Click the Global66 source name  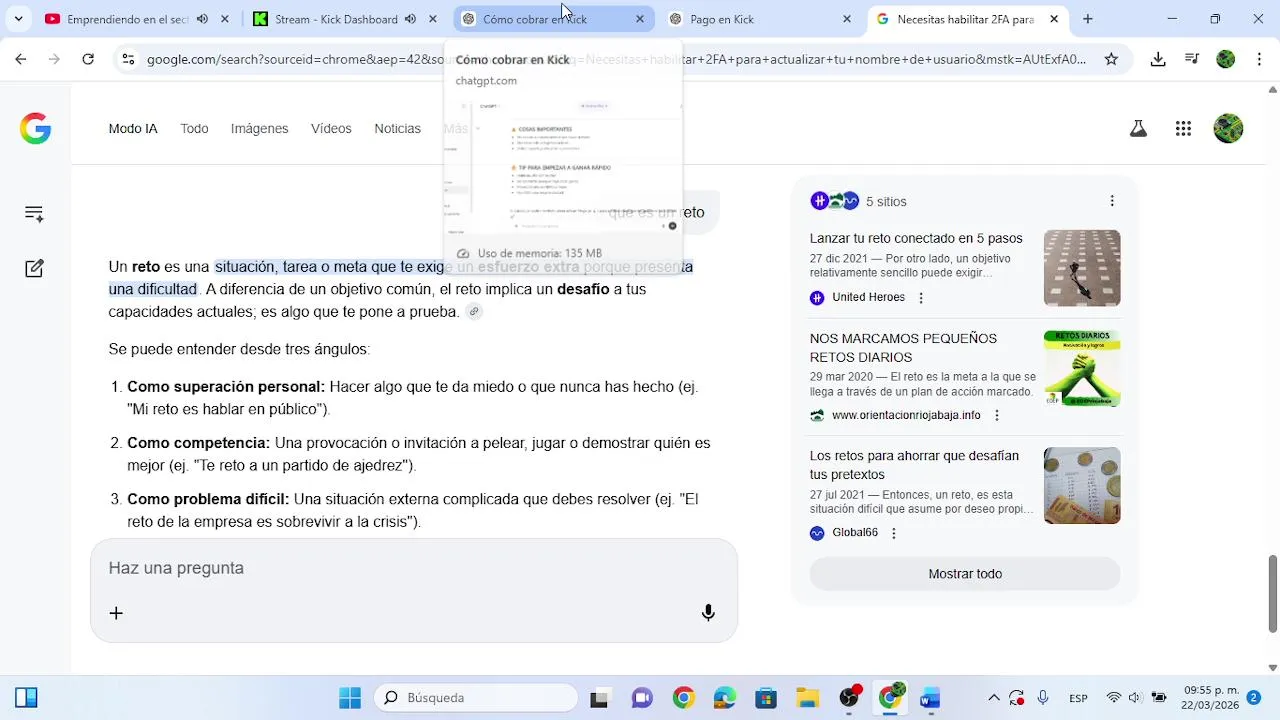tap(855, 533)
